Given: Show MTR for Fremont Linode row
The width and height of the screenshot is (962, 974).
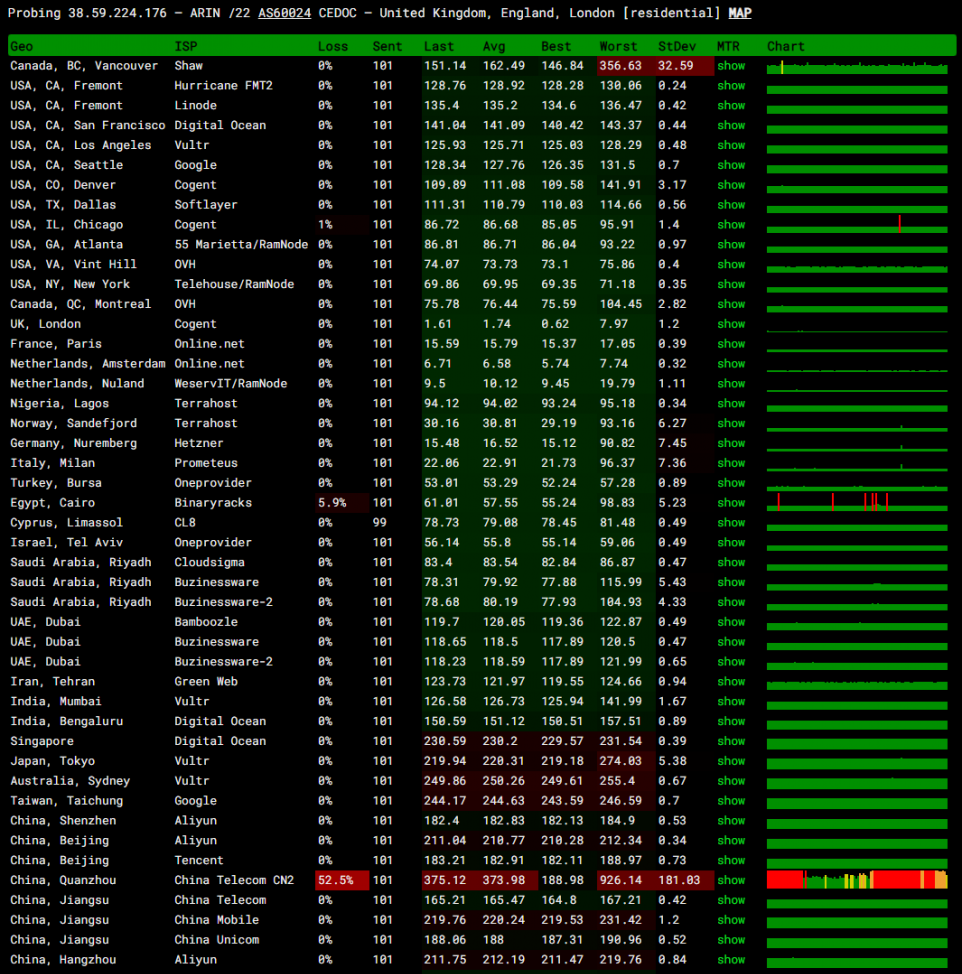Looking at the screenshot, I should (x=731, y=106).
